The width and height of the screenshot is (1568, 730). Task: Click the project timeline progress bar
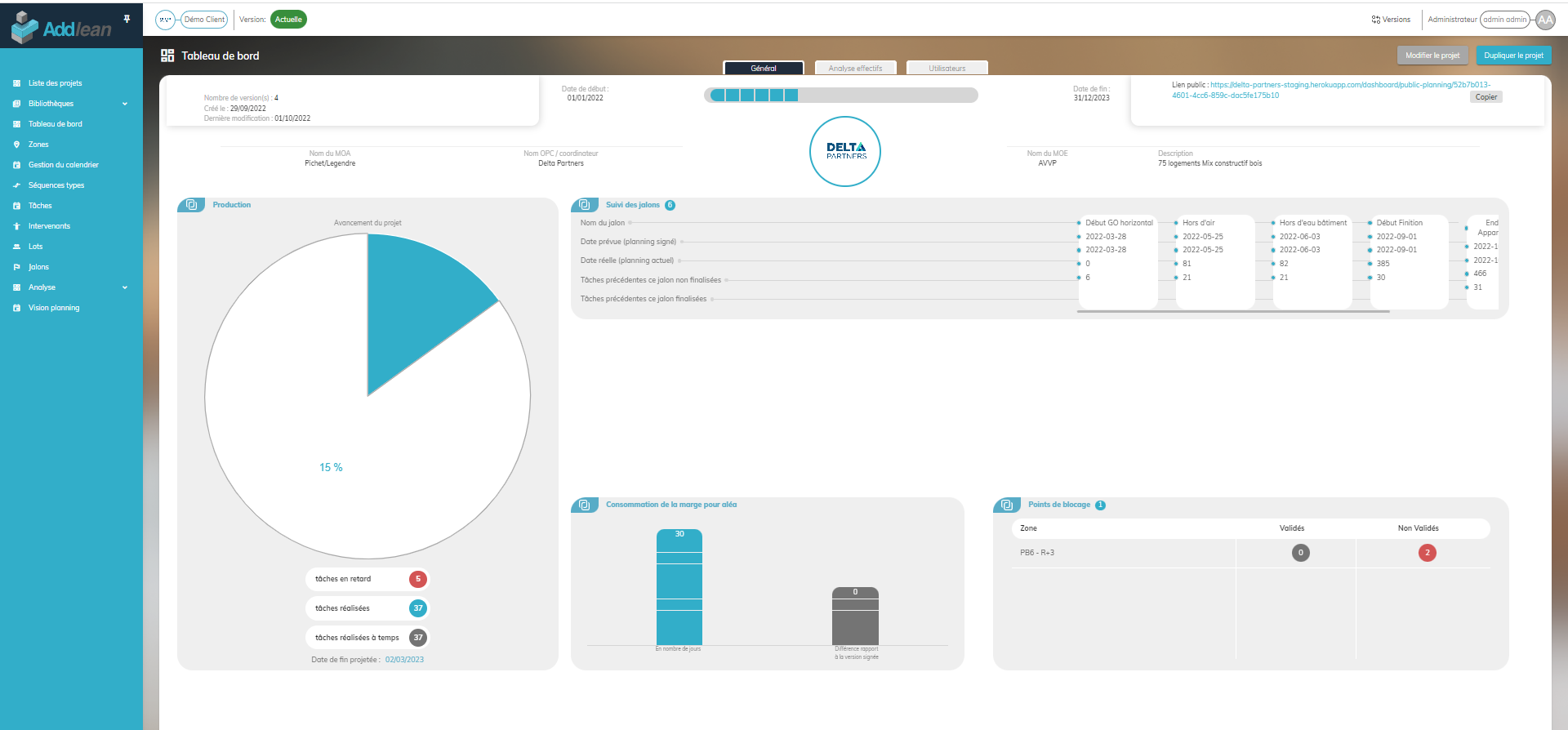840,96
